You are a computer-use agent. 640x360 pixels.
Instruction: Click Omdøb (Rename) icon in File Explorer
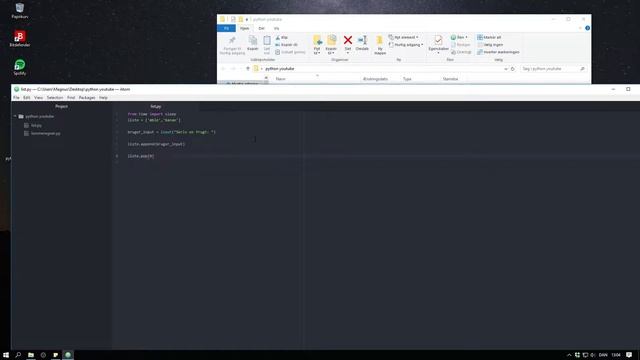[x=362, y=43]
